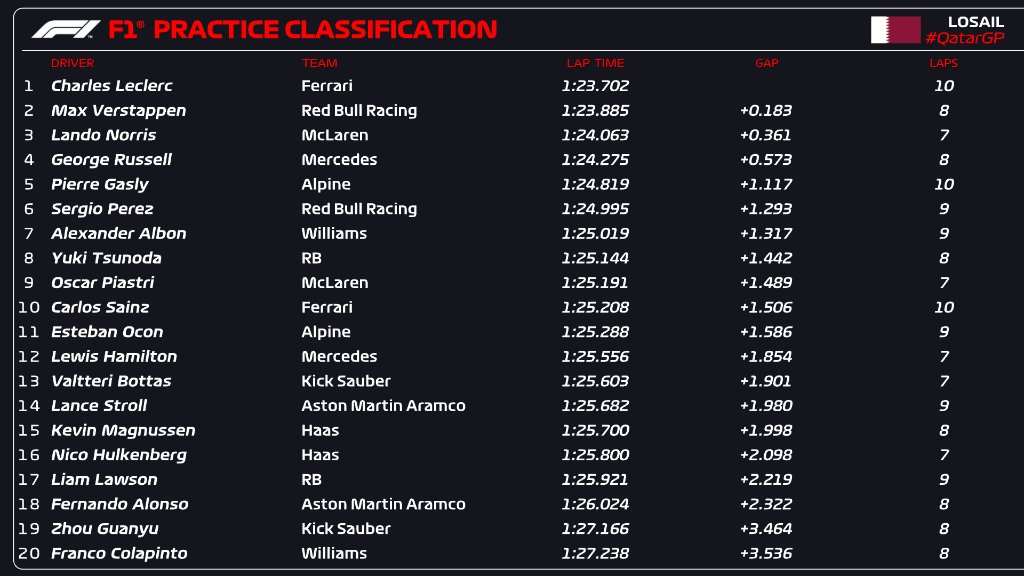
Task: Click the F1 logo icon
Action: [65, 29]
